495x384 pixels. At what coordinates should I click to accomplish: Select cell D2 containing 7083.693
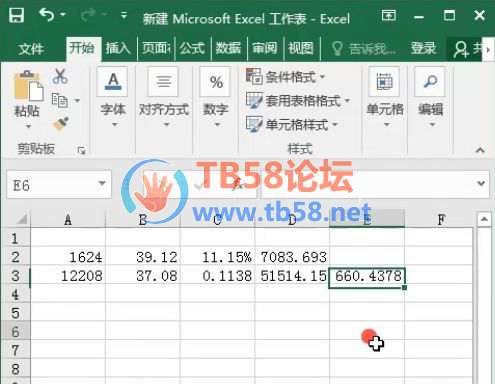click(292, 257)
